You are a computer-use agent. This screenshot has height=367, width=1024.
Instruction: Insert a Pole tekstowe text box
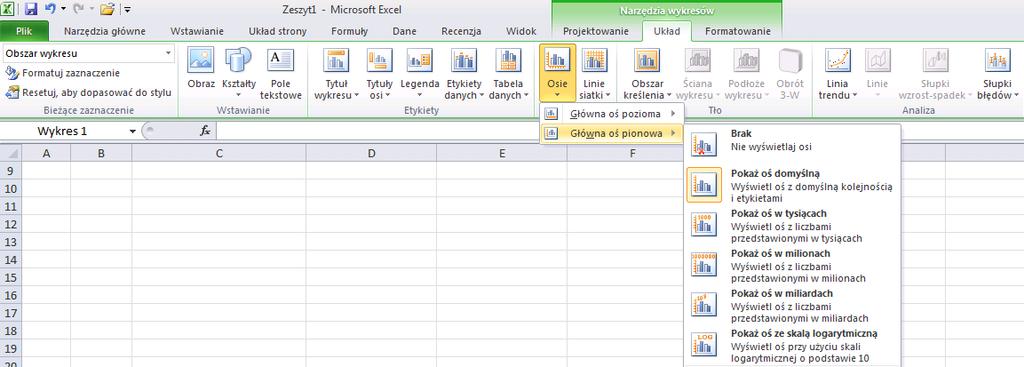(281, 72)
